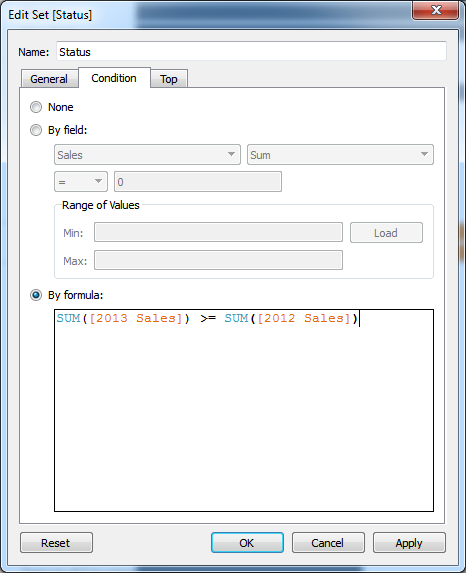Click the OK button
This screenshot has width=466, height=573.
tap(247, 543)
